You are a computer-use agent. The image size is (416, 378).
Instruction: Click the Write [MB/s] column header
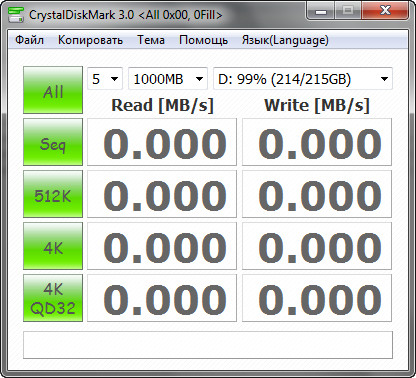(x=317, y=105)
